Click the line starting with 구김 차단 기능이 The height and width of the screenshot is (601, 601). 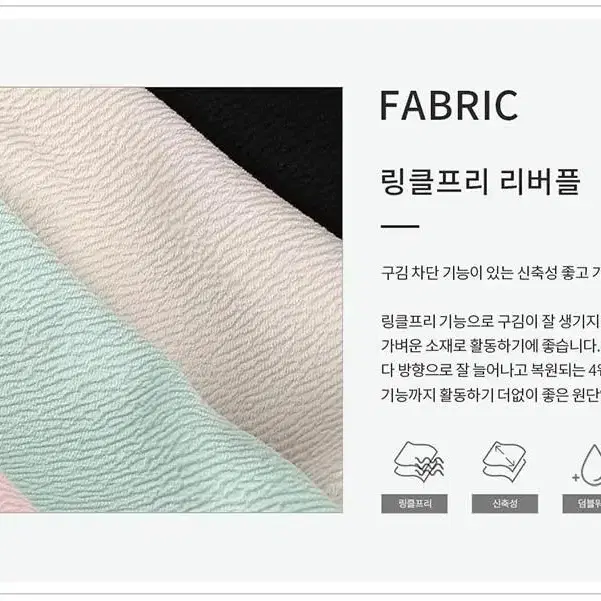491,273
